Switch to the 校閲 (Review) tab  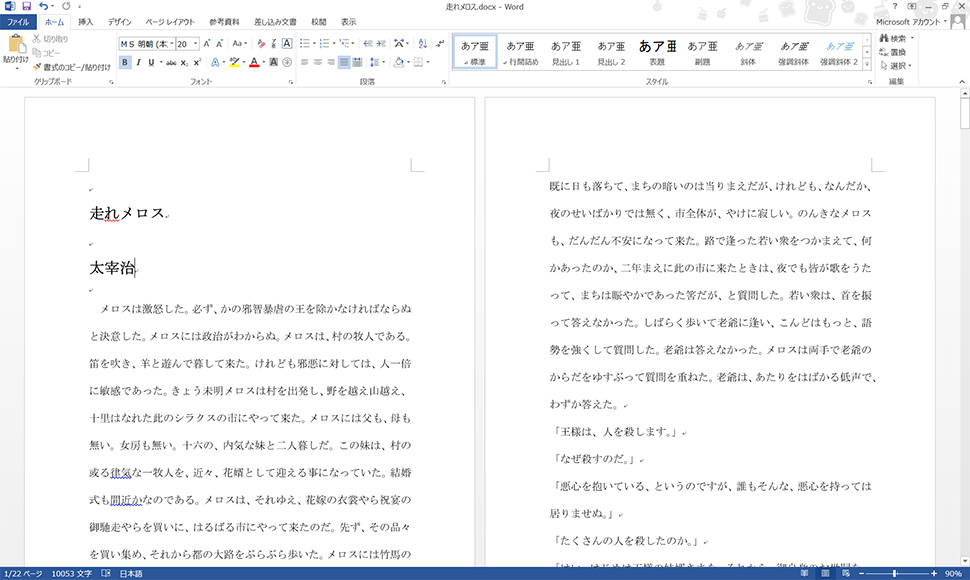(x=319, y=22)
